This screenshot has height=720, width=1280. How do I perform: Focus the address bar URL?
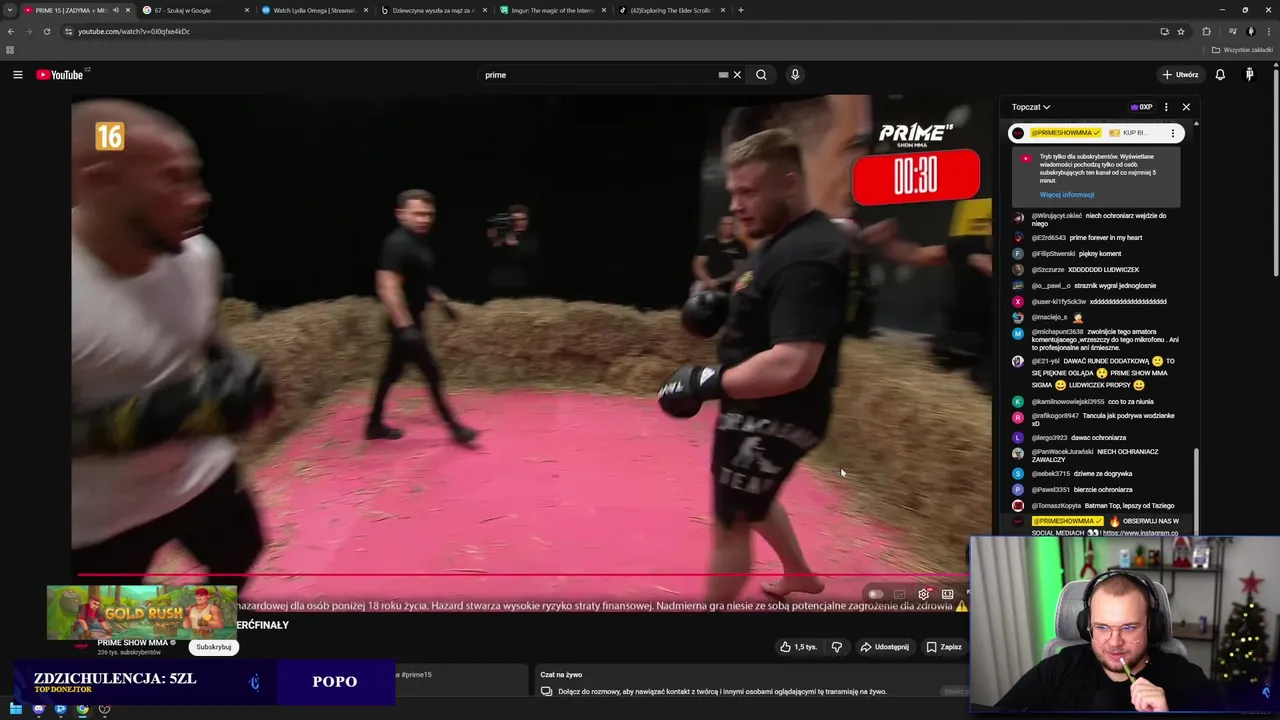[x=134, y=31]
